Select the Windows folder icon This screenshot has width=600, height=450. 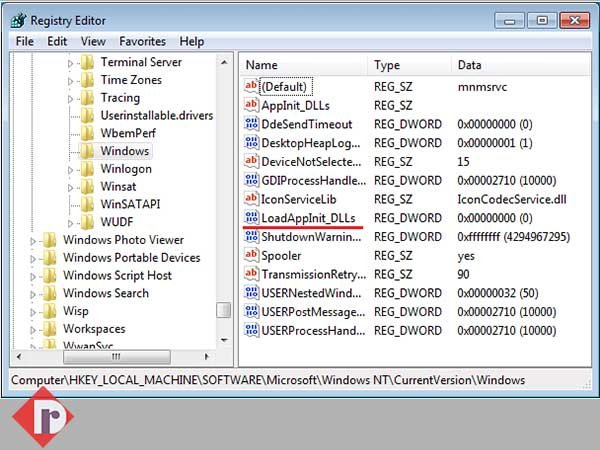point(87,151)
